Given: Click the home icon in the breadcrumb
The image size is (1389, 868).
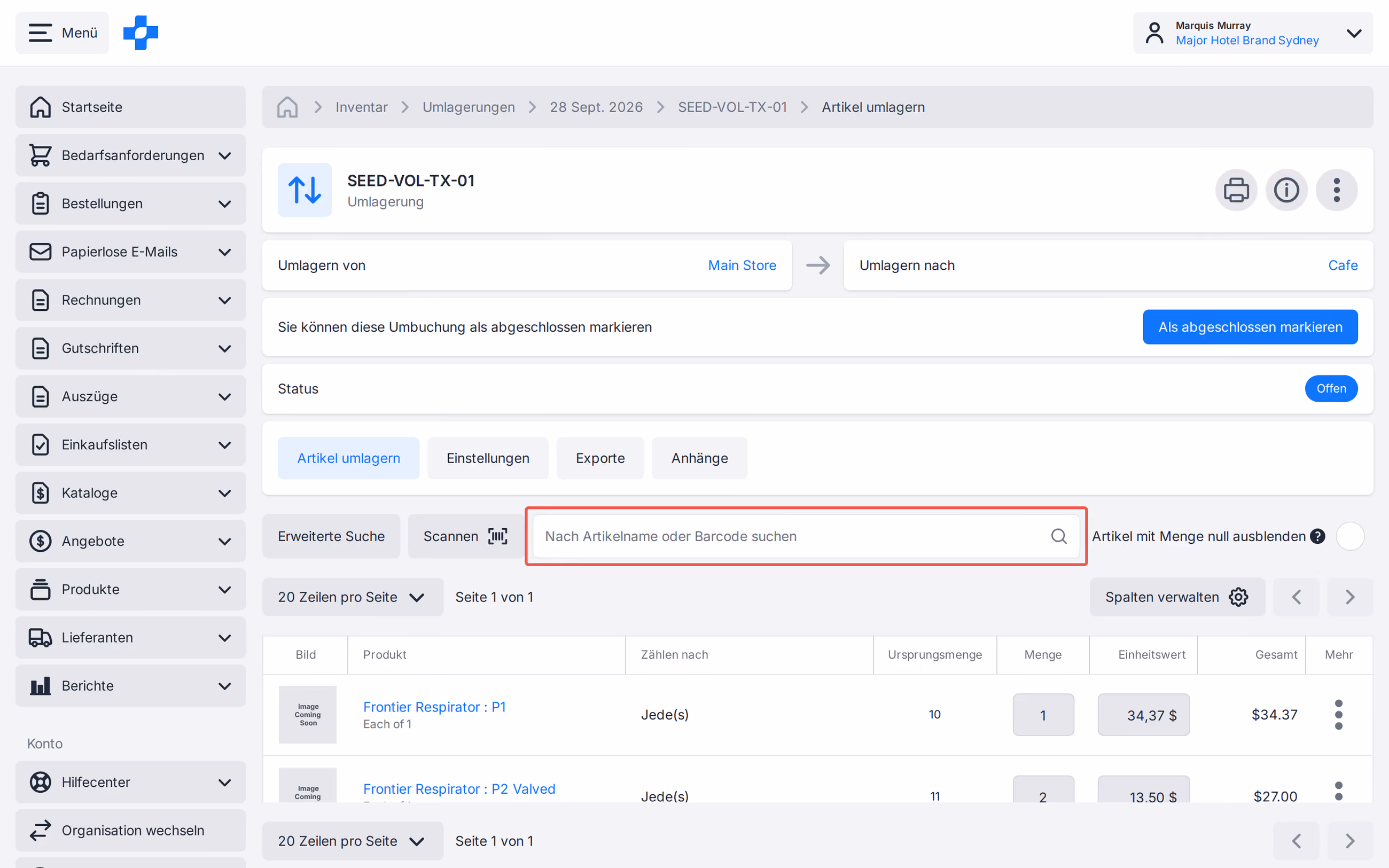Looking at the screenshot, I should [287, 107].
